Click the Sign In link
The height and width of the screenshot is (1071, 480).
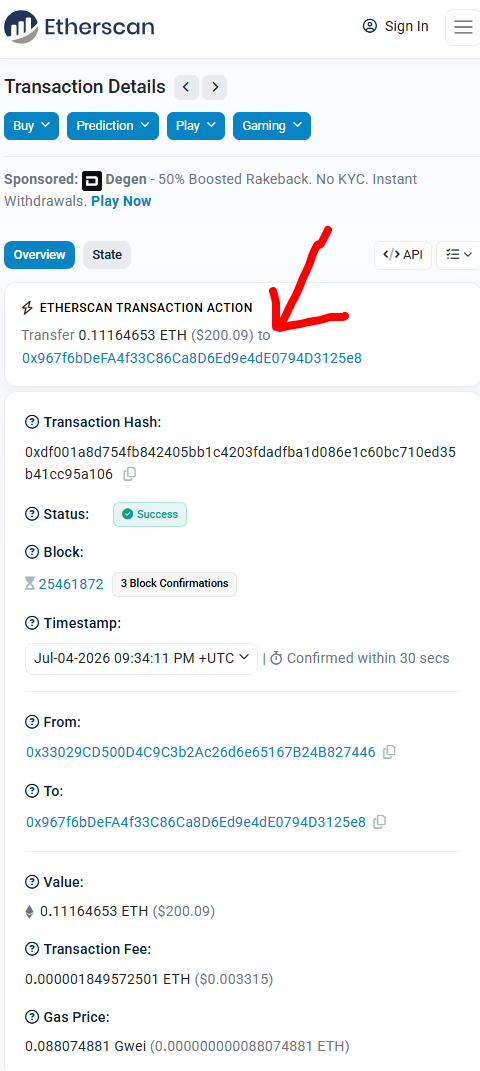pyautogui.click(x=395, y=26)
